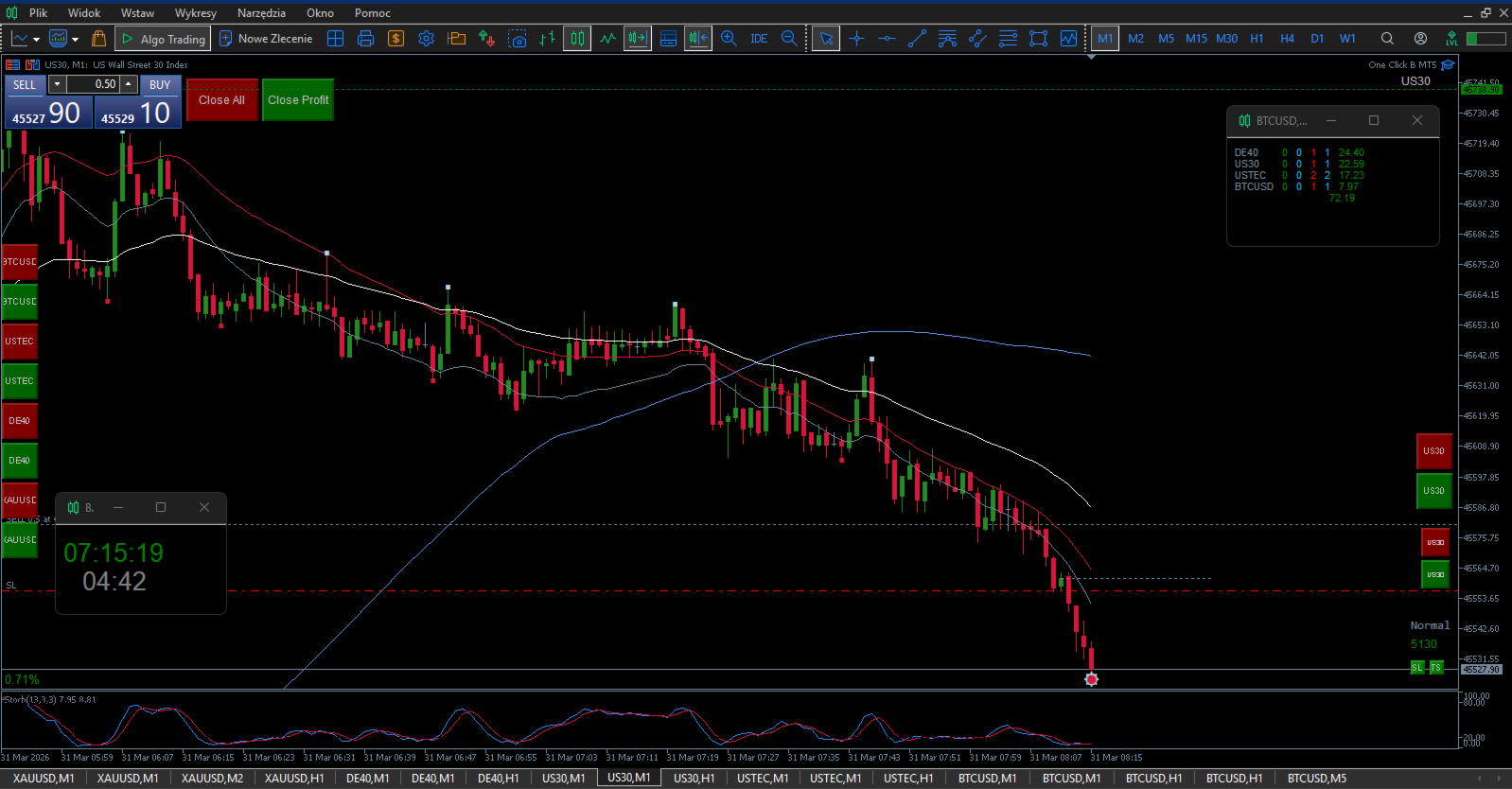
Task: Decrease volume with the down arrow
Action: [57, 84]
